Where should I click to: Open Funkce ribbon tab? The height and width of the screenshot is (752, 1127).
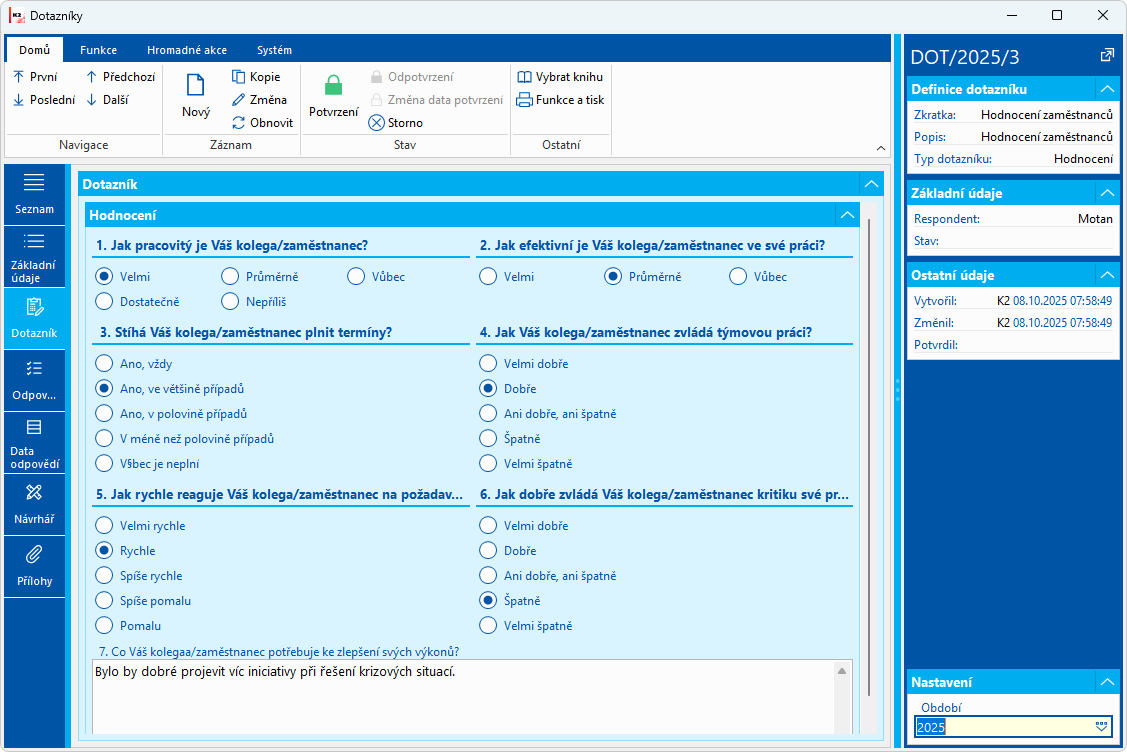98,50
